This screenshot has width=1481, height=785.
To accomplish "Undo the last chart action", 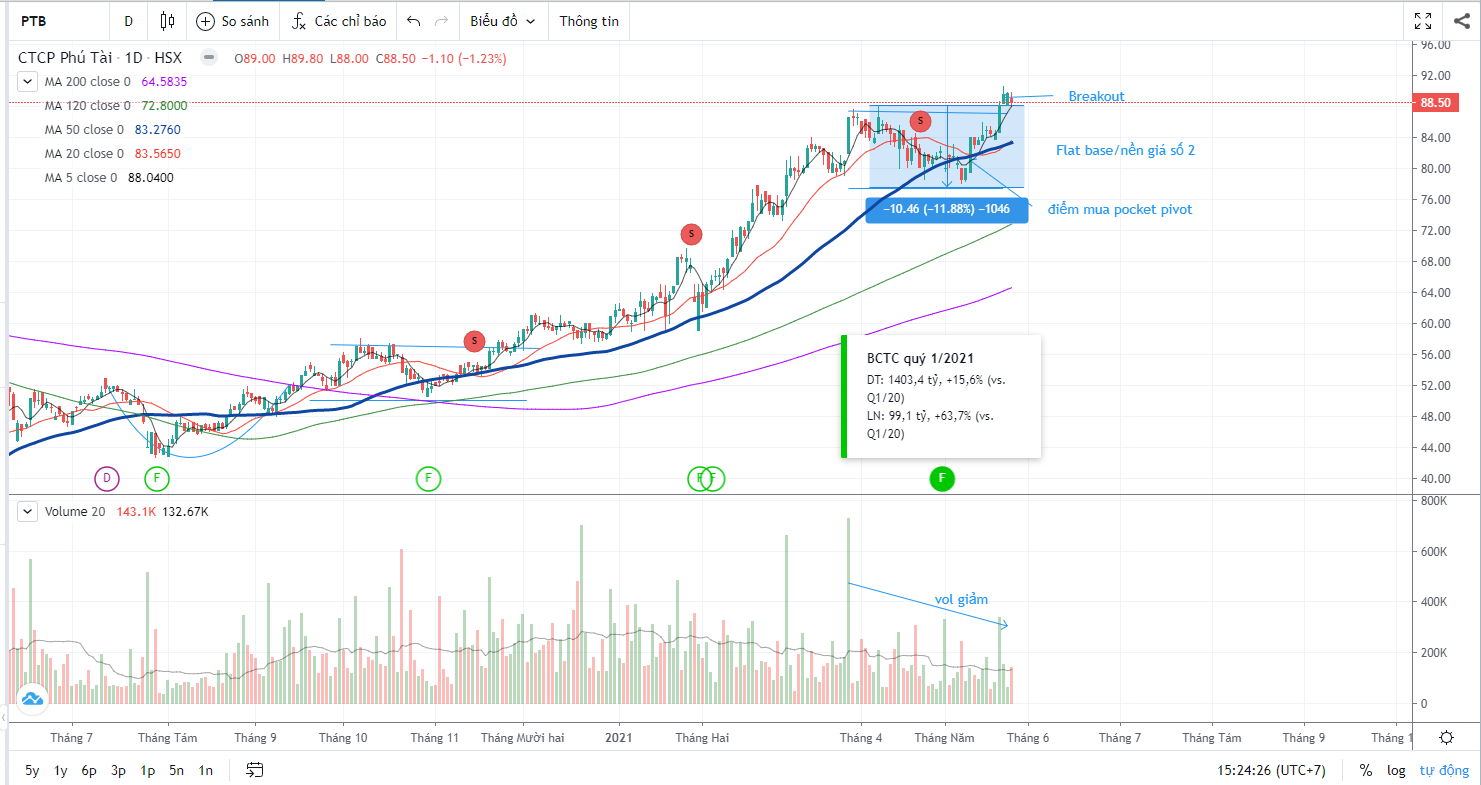I will coord(414,21).
